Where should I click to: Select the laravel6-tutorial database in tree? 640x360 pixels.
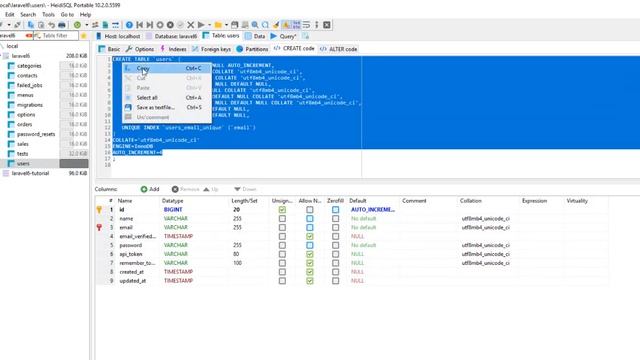point(30,173)
